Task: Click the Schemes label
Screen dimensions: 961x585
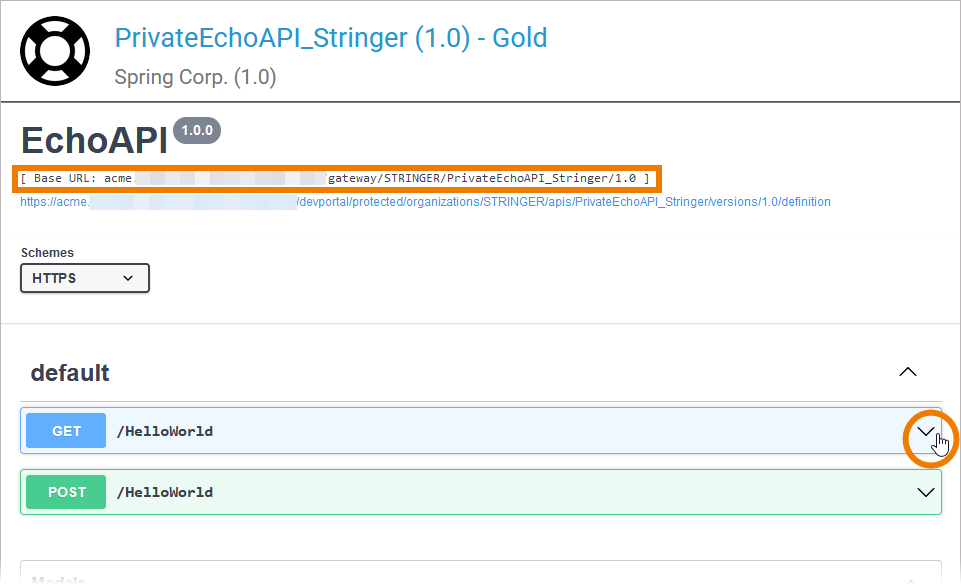Action: (47, 253)
